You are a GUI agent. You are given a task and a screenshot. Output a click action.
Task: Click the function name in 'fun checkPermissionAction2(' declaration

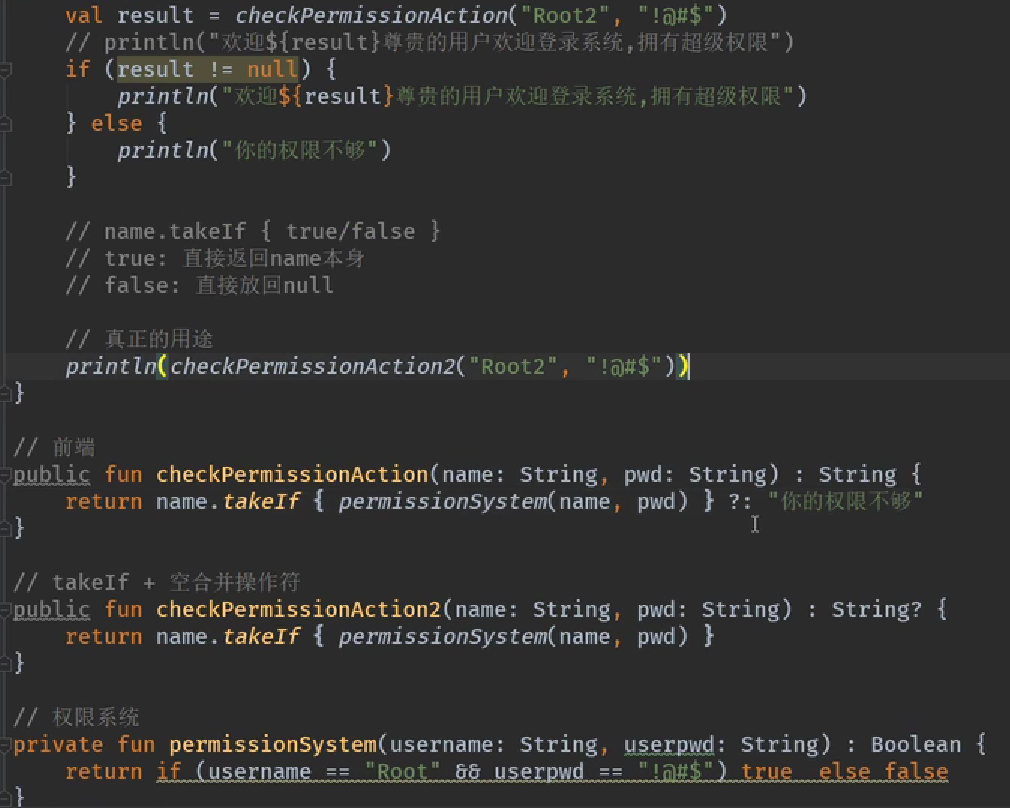click(299, 610)
